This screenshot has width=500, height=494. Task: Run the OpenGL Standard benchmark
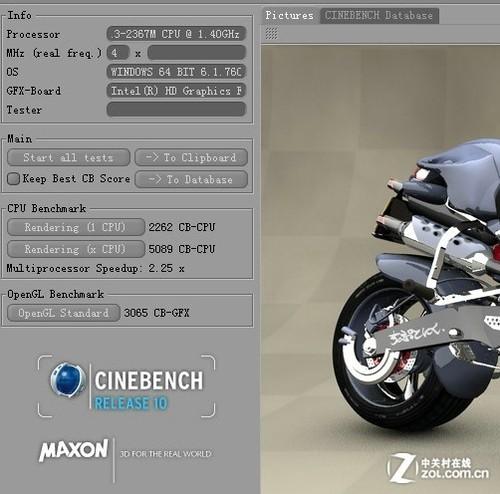pos(63,313)
